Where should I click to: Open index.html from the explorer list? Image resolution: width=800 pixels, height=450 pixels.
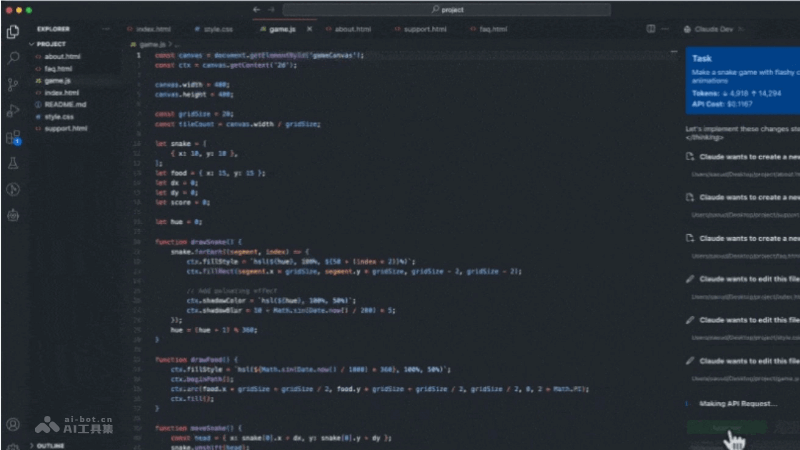(61, 92)
